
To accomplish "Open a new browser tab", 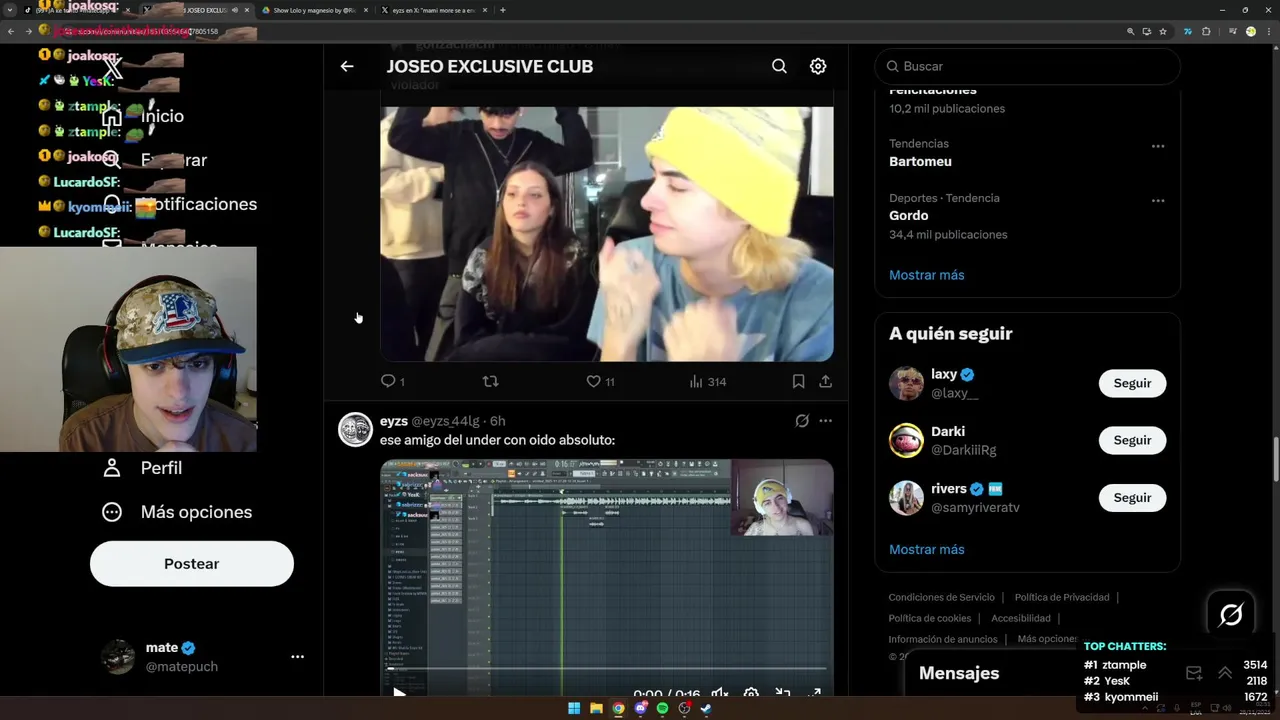I will tap(502, 10).
